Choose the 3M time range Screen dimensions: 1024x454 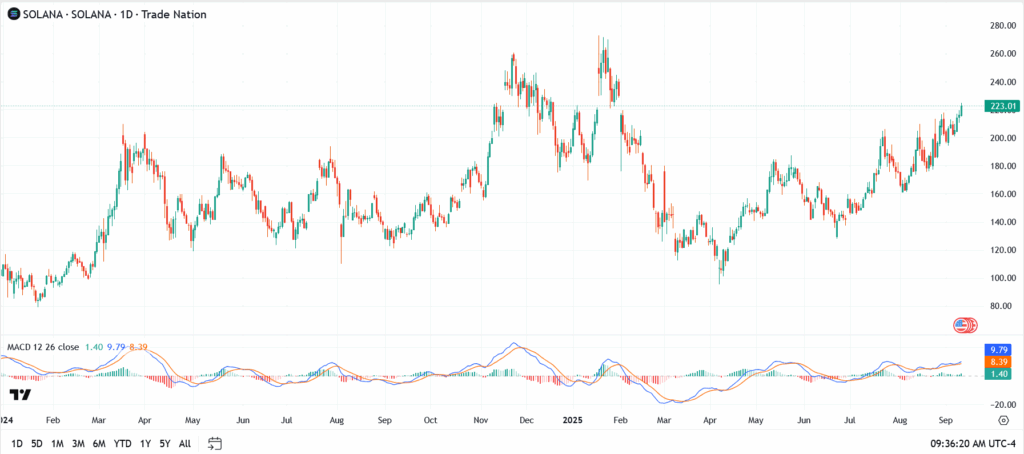point(78,442)
